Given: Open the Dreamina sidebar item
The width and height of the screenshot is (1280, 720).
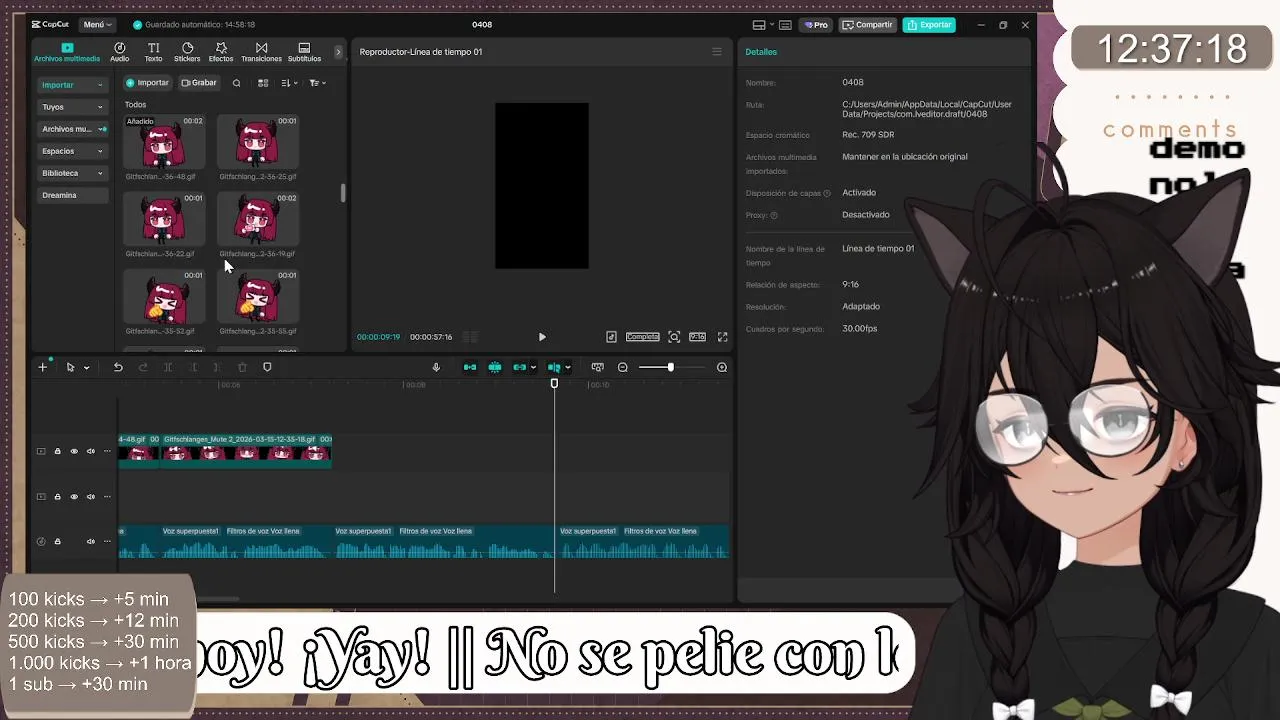Looking at the screenshot, I should (x=72, y=195).
